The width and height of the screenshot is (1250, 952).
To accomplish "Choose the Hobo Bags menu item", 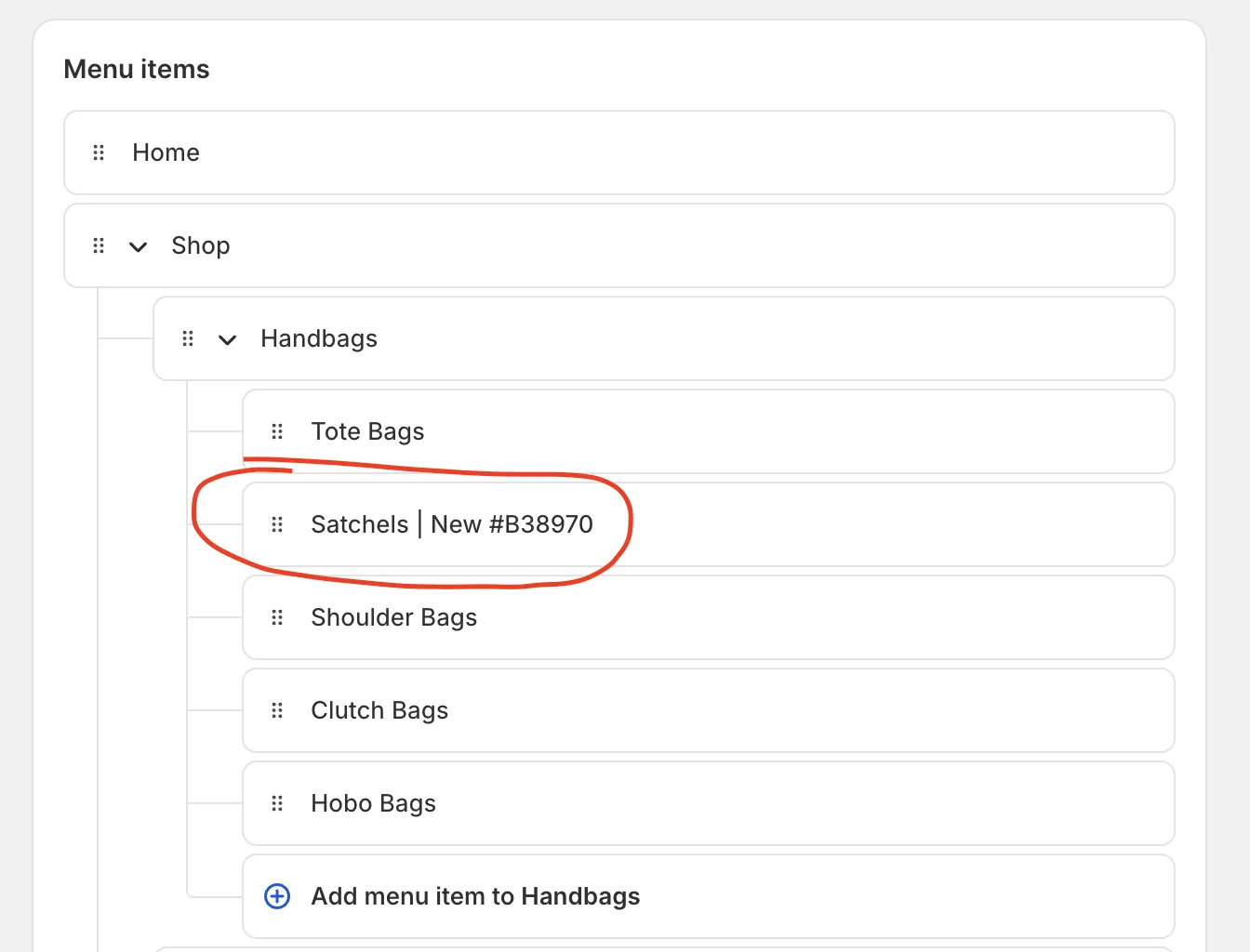I will point(373,803).
